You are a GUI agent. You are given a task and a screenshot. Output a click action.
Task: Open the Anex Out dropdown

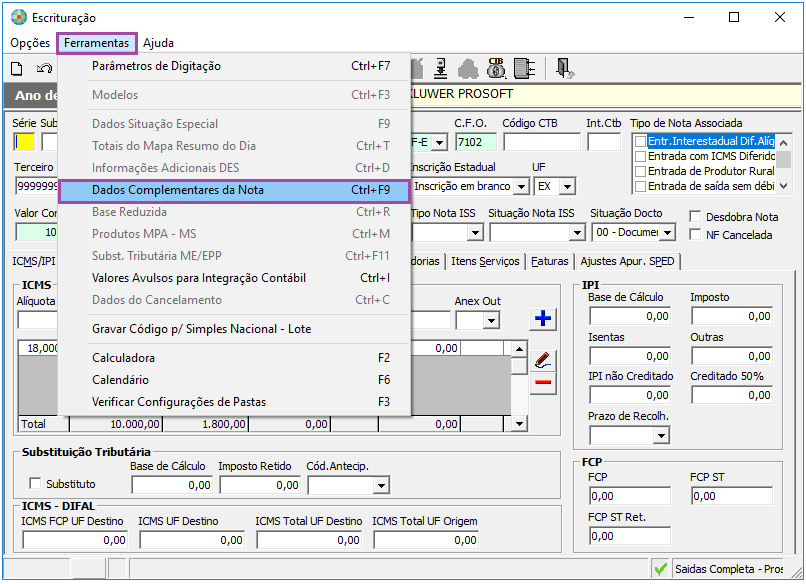(x=491, y=321)
